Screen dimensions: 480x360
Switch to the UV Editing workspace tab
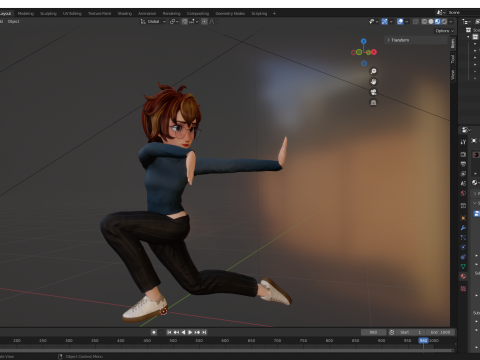click(72, 13)
